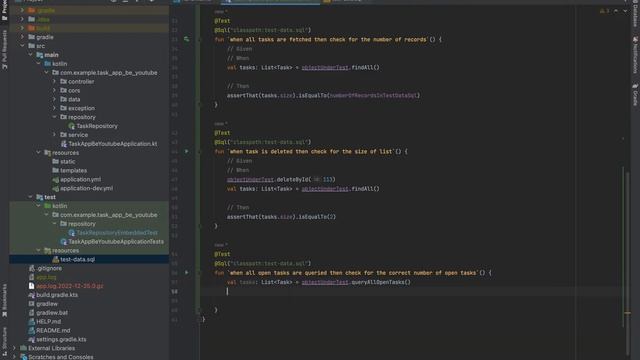This screenshot has width=640, height=360.
Task: Expand Scratches and Consoles node
Action: pyautogui.click(x=15, y=357)
